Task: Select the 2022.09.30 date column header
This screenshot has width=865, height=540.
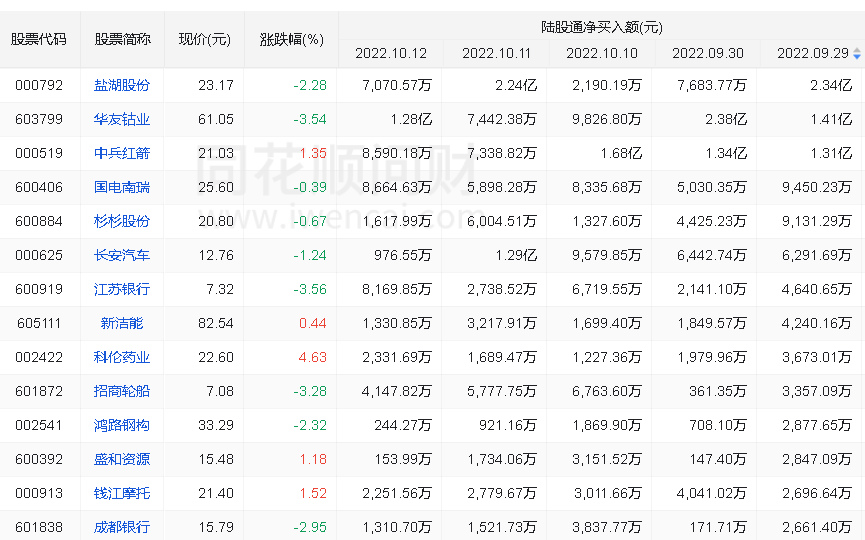Action: coord(708,54)
